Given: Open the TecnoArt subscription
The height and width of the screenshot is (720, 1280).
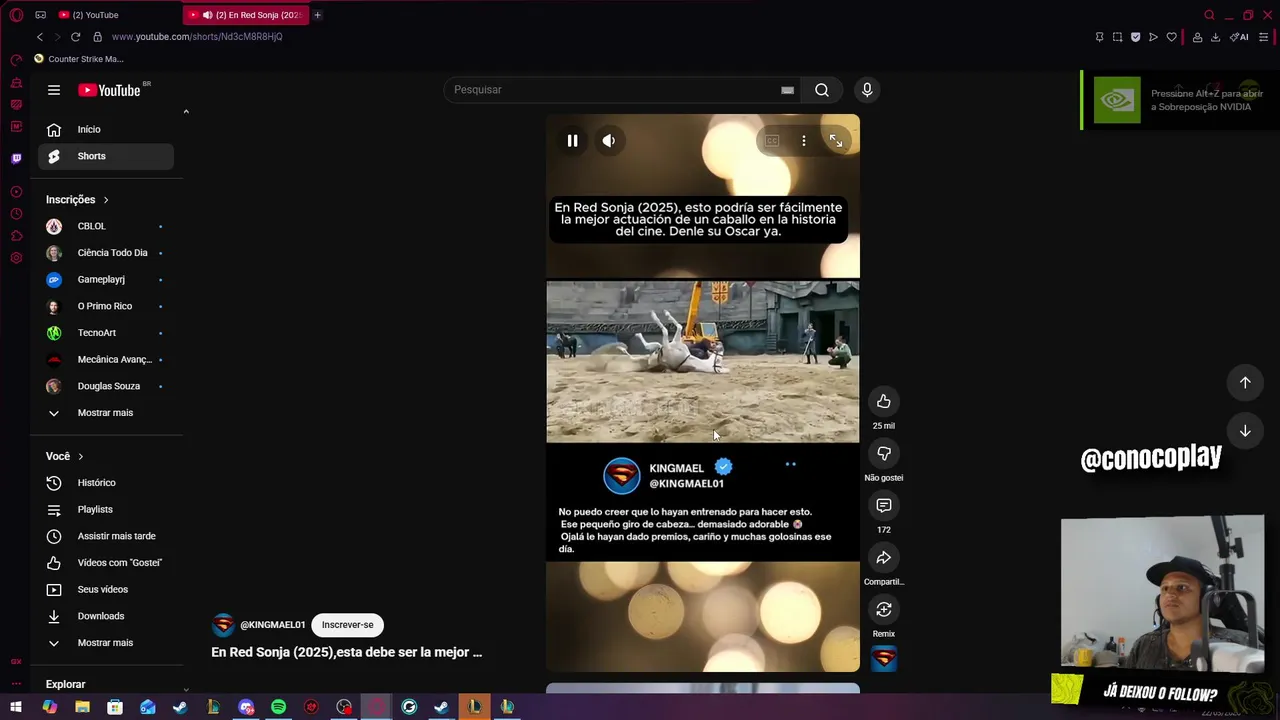Looking at the screenshot, I should [x=106, y=333].
